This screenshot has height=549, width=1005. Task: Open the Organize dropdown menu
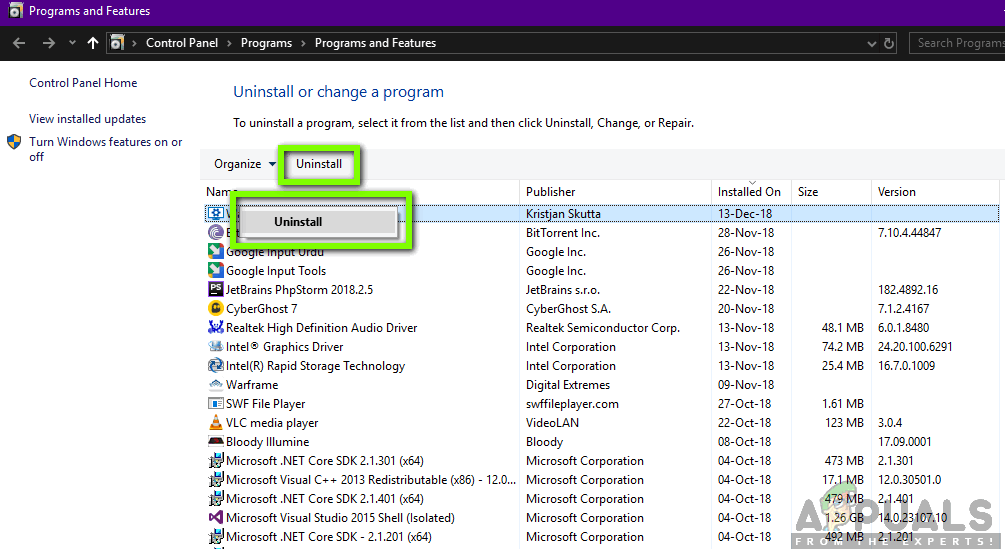245,164
